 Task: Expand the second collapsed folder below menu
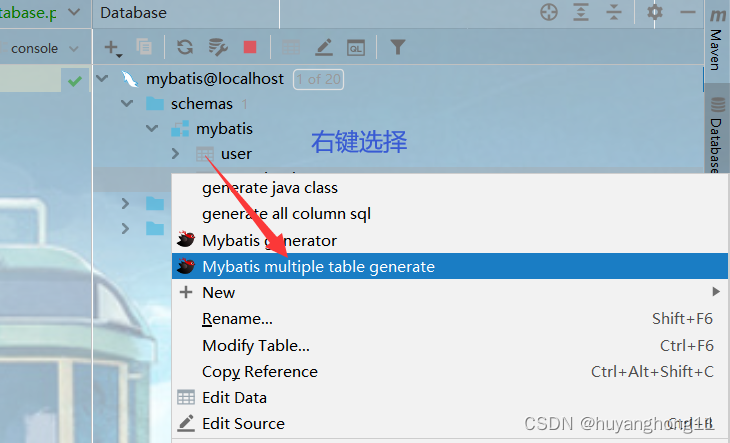[x=125, y=228]
